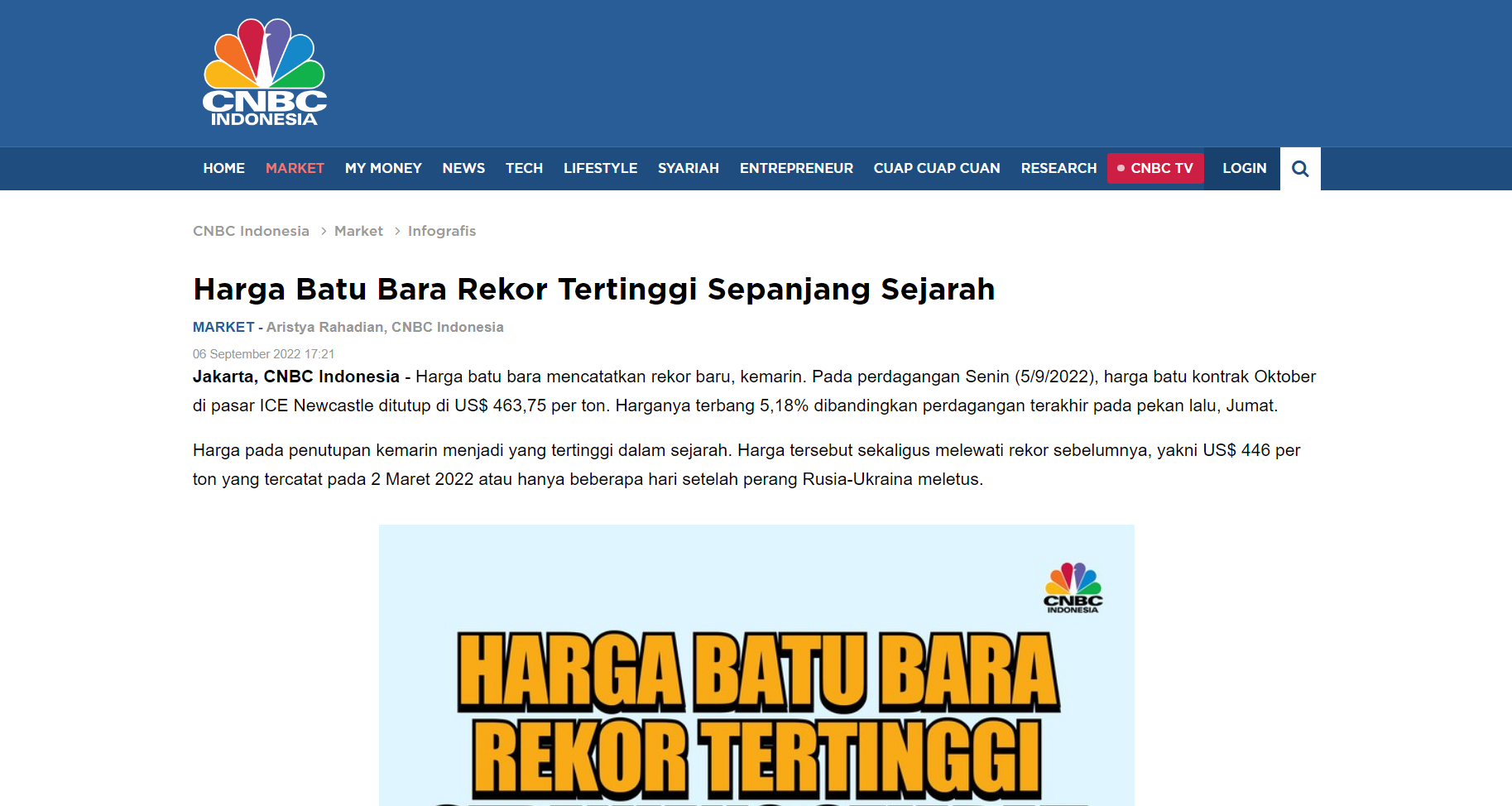Screen dimensions: 1512x806
Task: Open the NEWS section
Action: coord(463,168)
